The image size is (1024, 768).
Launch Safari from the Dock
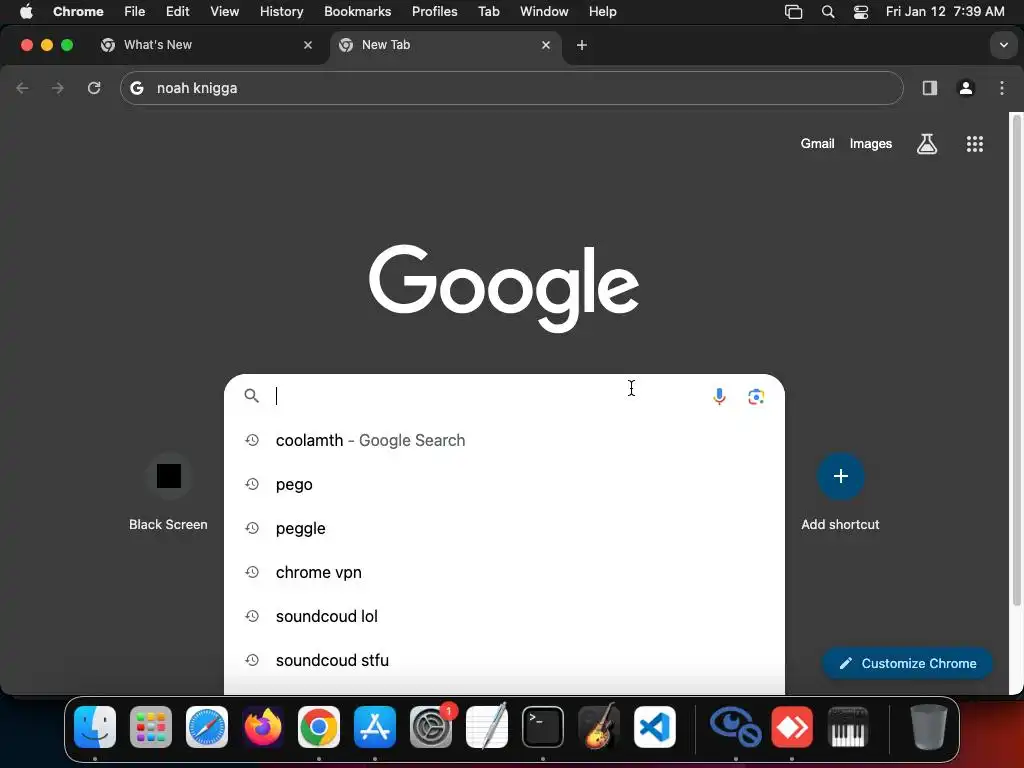(x=207, y=727)
